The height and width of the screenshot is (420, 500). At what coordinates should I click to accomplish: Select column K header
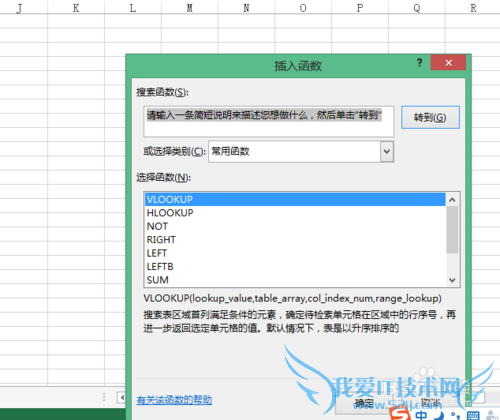click(76, 7)
